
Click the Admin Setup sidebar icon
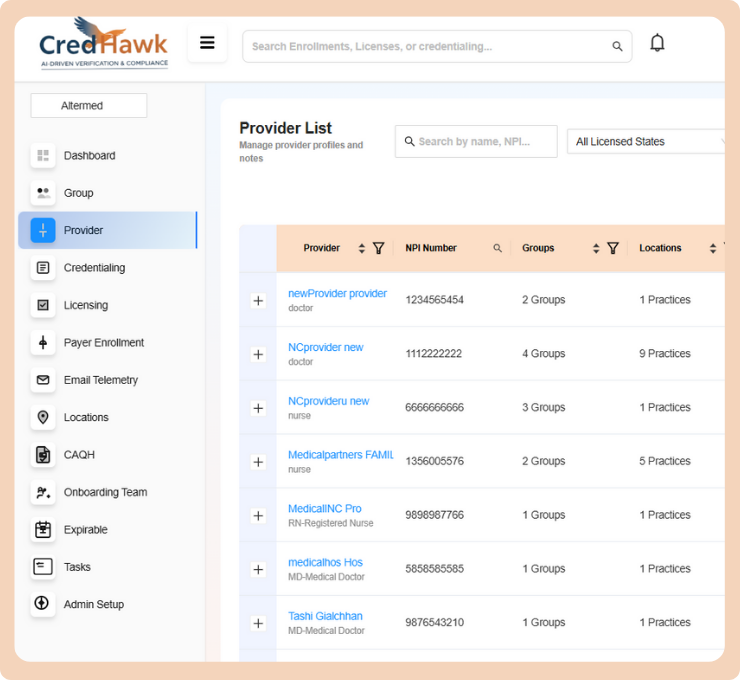(x=43, y=604)
